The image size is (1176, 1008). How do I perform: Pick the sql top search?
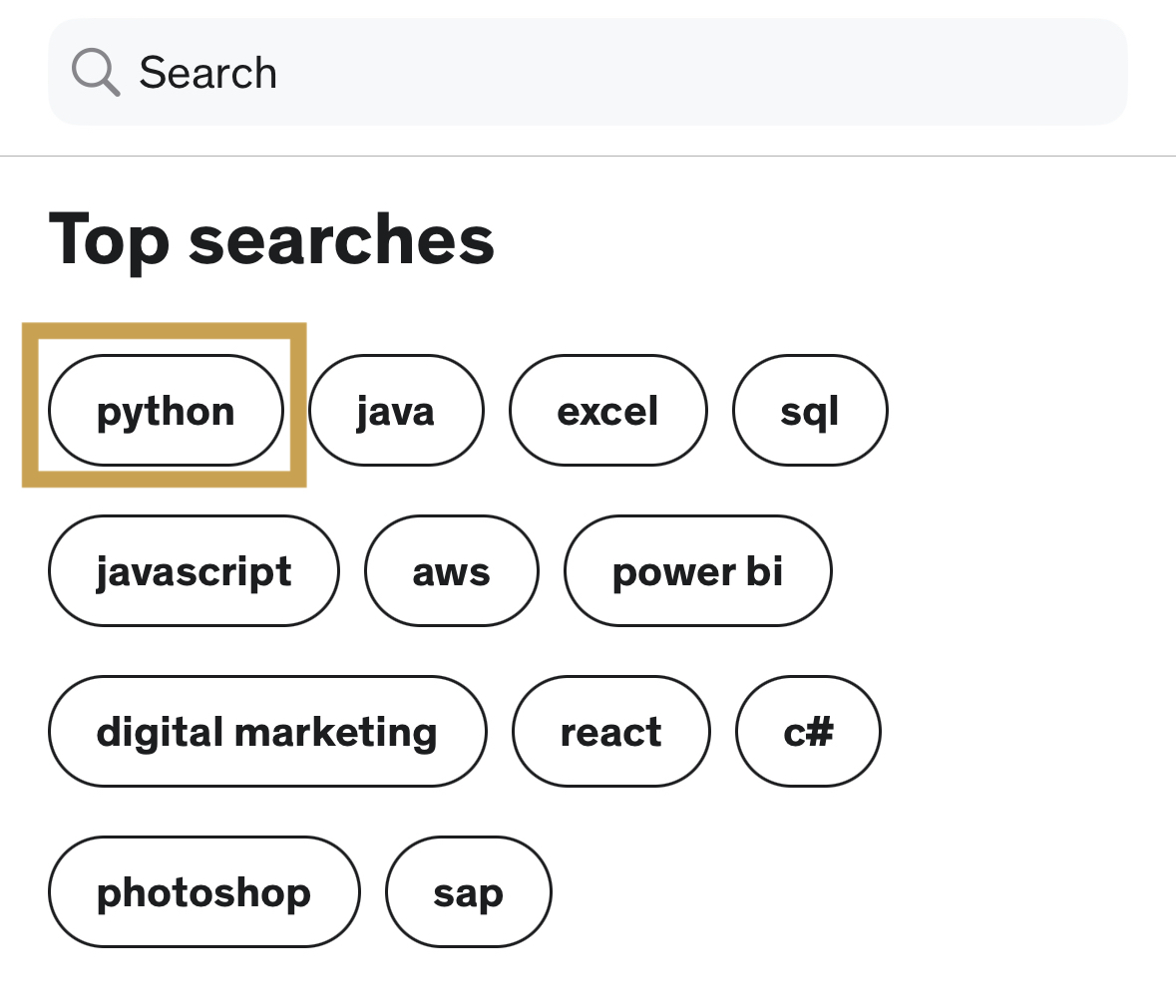pyautogui.click(x=809, y=411)
